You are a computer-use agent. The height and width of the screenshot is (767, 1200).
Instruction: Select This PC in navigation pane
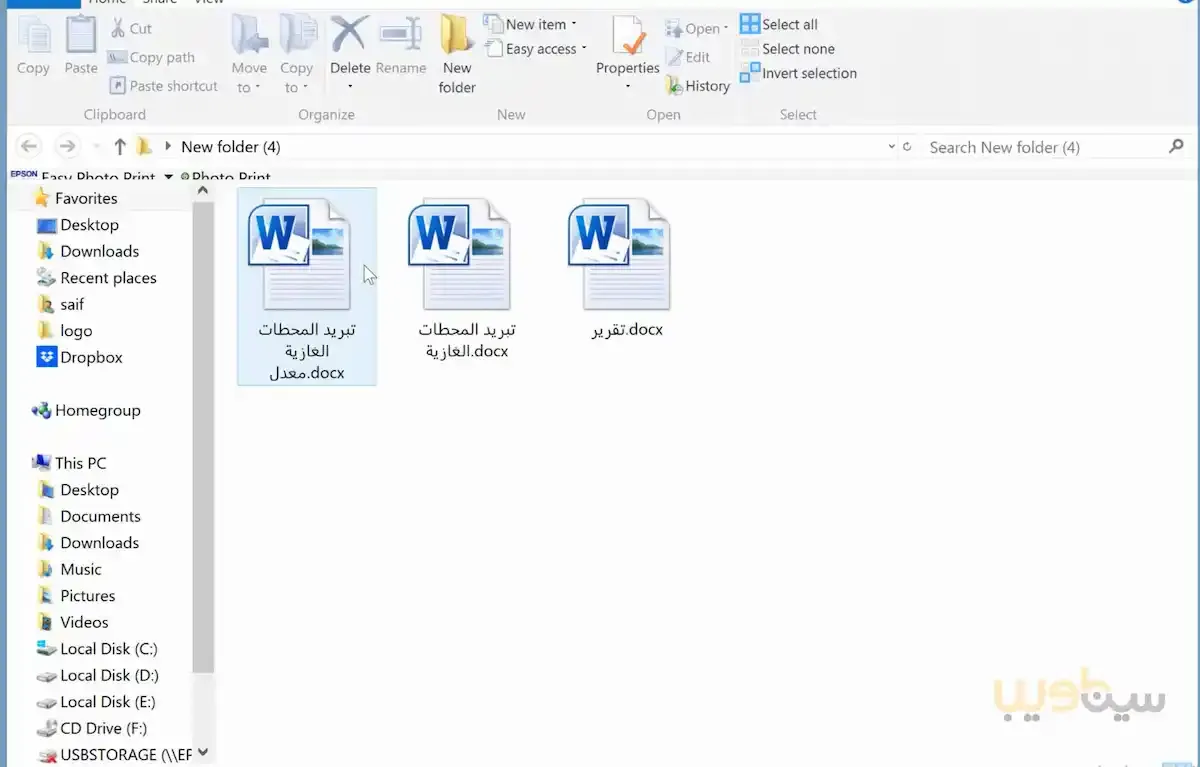pyautogui.click(x=69, y=463)
